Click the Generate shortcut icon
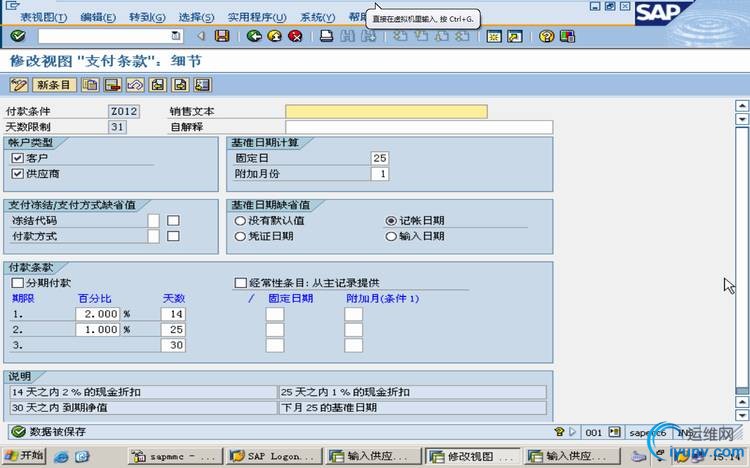Viewport: 750px width, 468px height. 515,36
